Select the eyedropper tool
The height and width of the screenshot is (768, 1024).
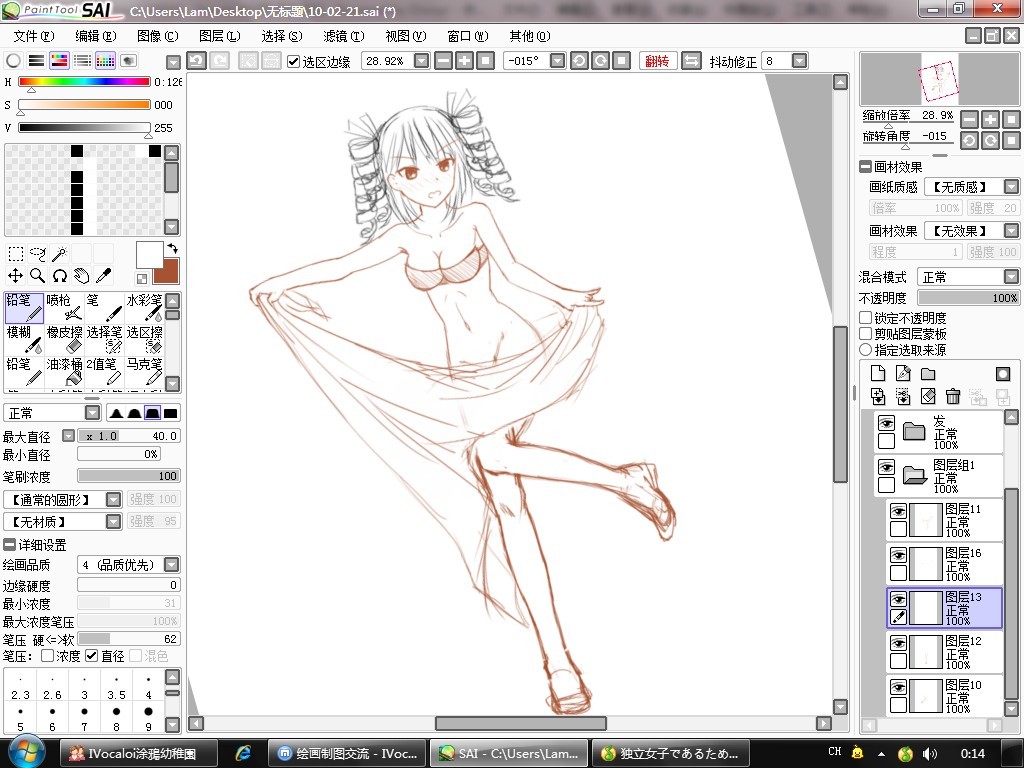pyautogui.click(x=103, y=276)
